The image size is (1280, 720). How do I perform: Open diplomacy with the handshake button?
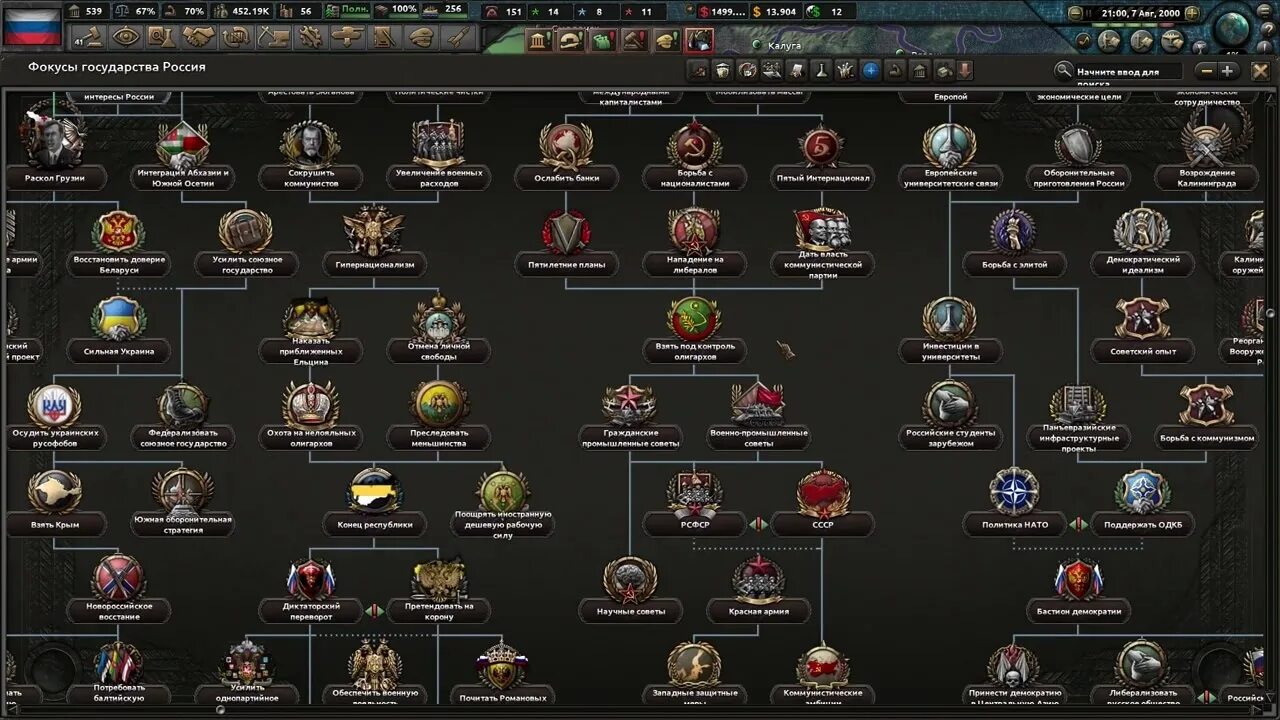[198, 37]
